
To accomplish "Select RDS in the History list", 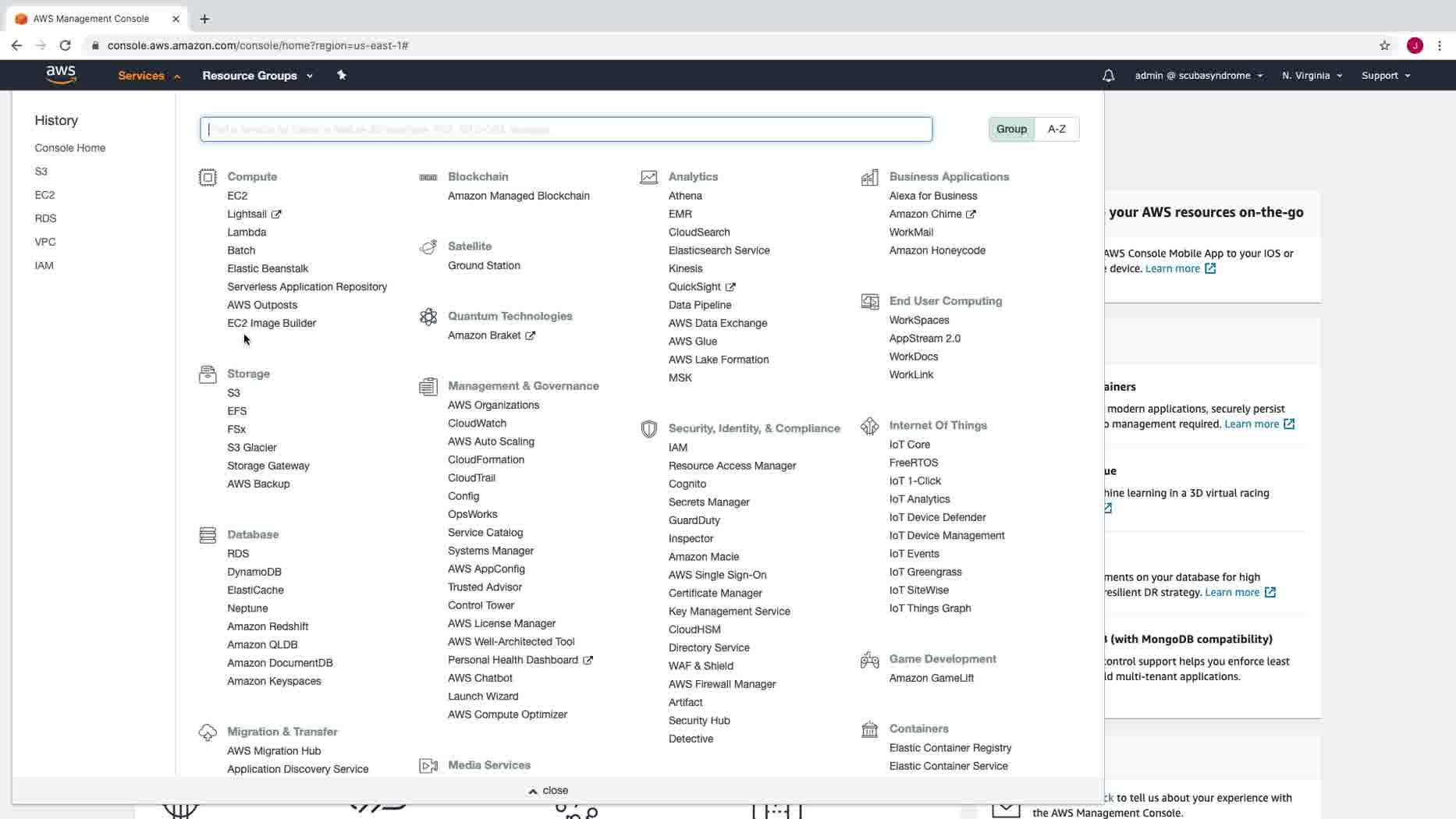I will point(45,218).
